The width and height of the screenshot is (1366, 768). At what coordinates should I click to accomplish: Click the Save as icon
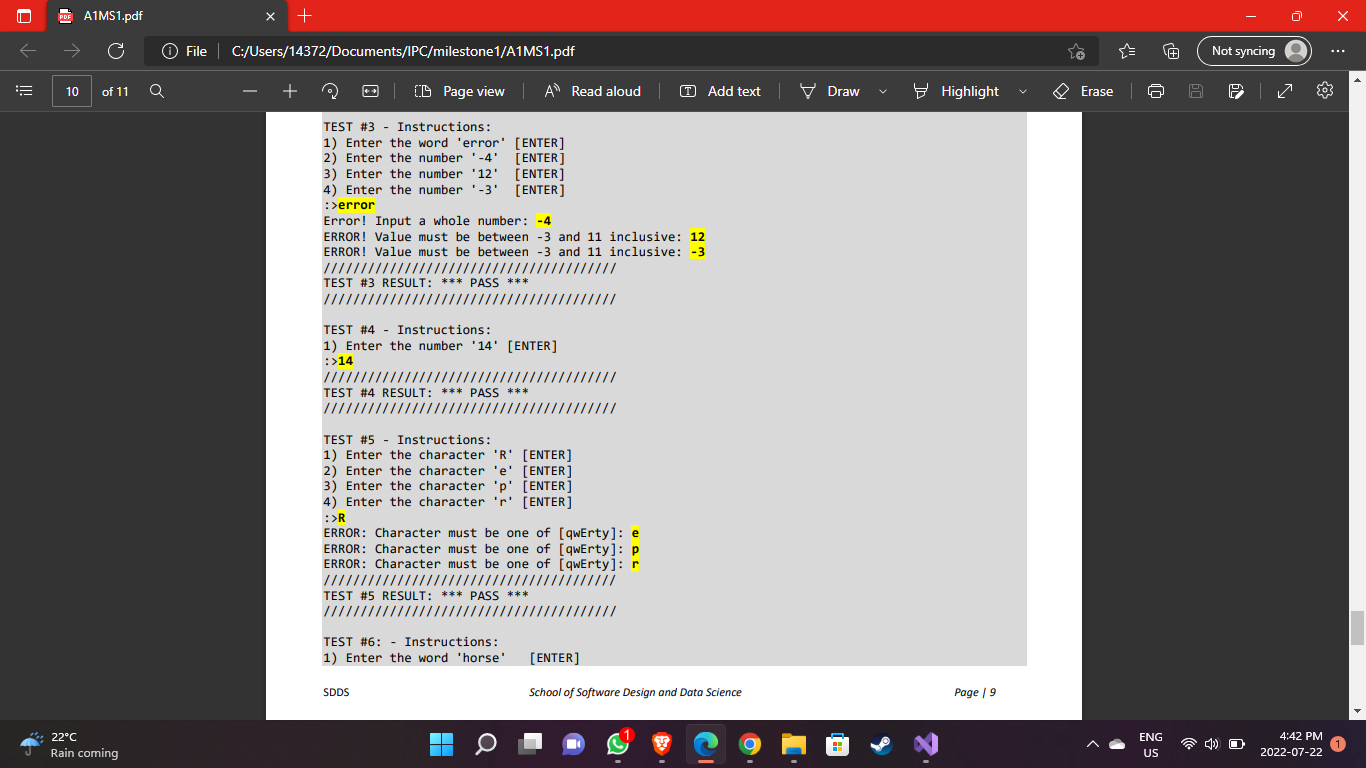tap(1236, 91)
